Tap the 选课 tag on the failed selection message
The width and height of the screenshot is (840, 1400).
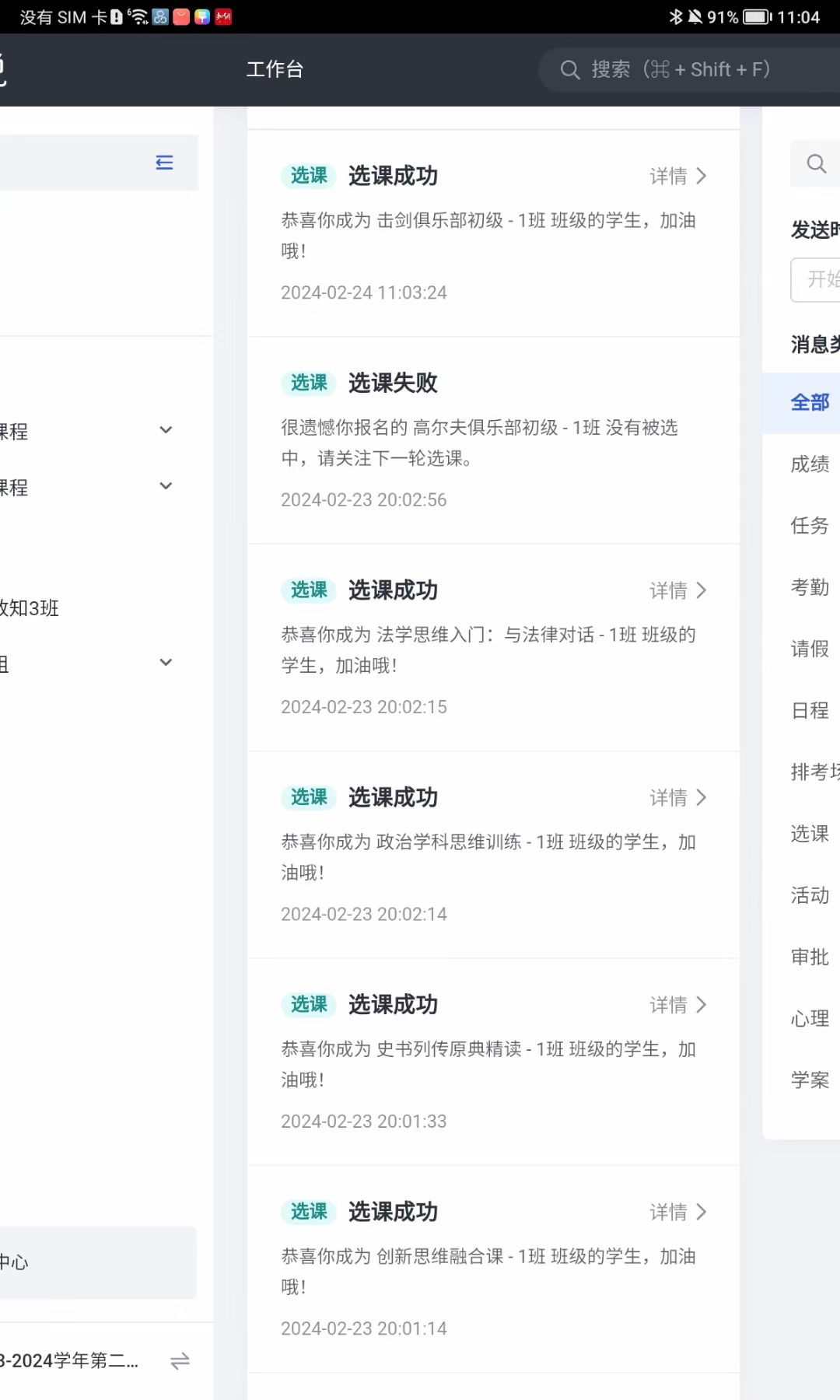click(309, 383)
